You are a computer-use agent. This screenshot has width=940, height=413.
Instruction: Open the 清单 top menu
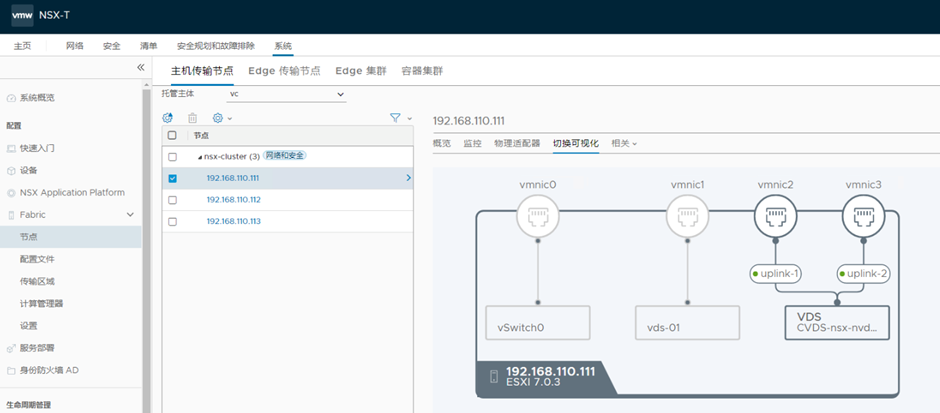(149, 46)
